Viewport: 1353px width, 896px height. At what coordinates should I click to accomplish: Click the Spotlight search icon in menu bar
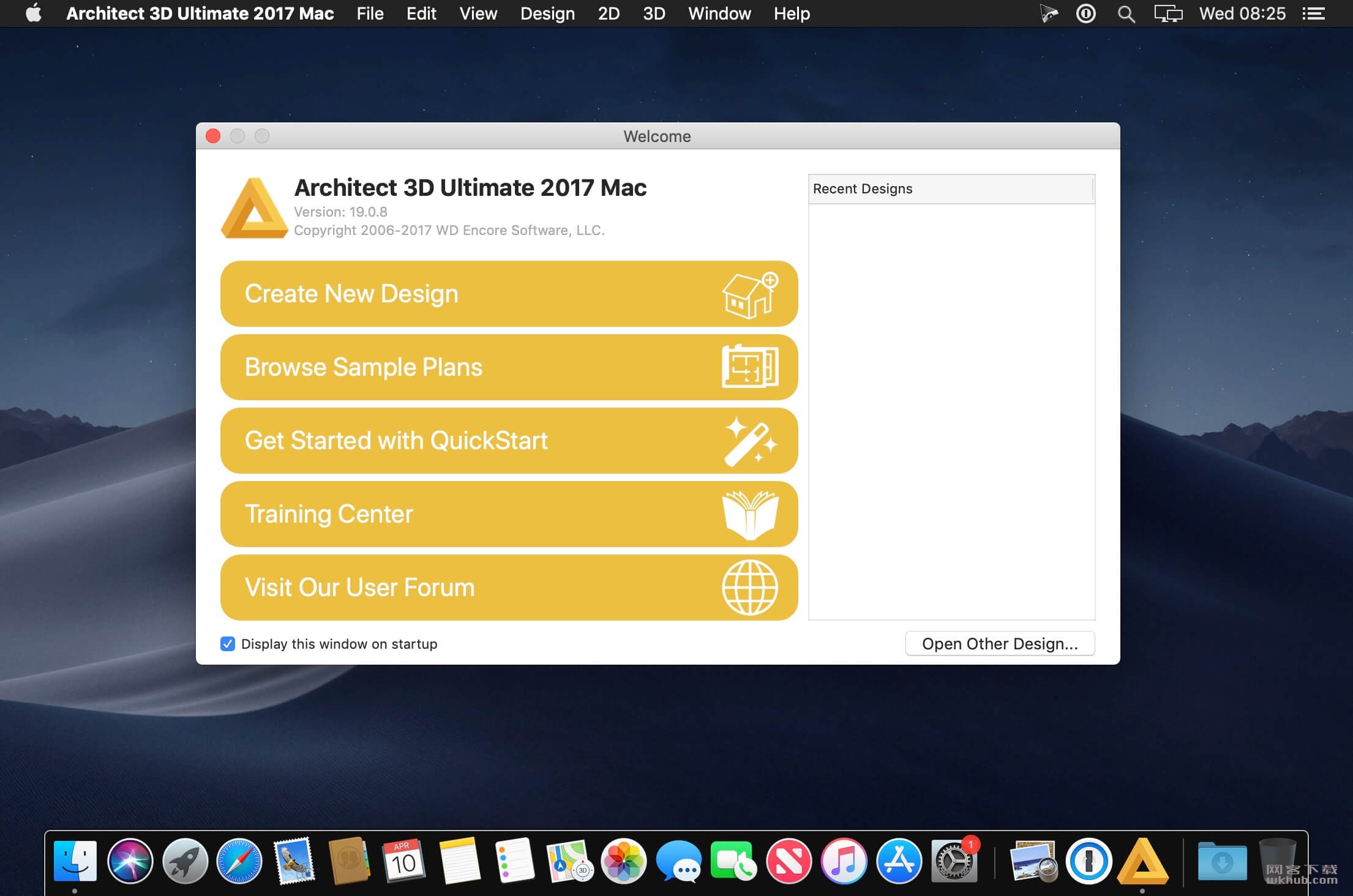(1126, 13)
